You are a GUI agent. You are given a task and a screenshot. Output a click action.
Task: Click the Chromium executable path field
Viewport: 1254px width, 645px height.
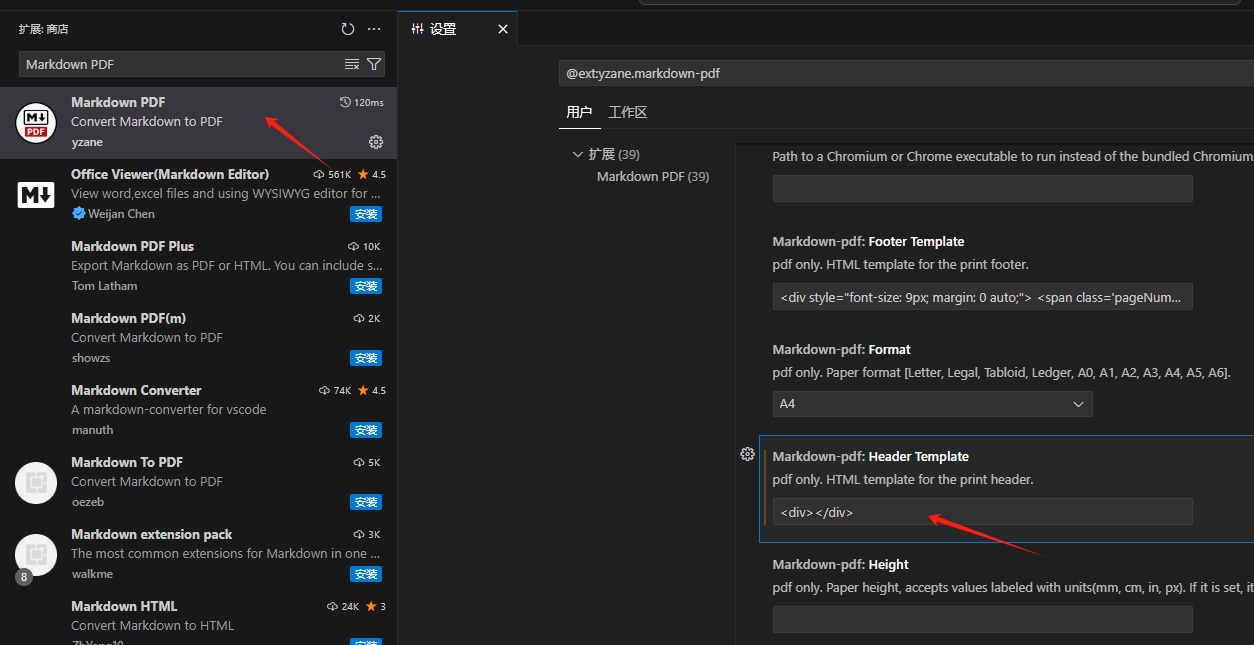(x=982, y=188)
